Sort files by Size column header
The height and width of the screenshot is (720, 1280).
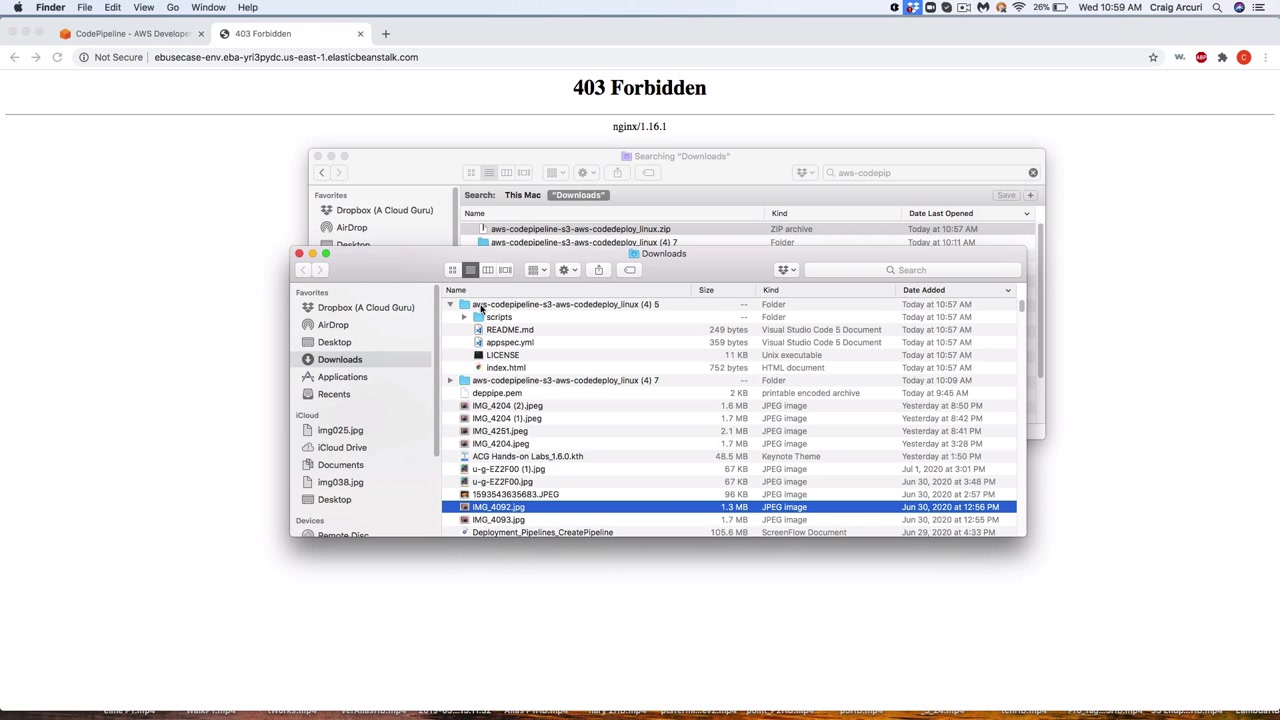pos(706,290)
